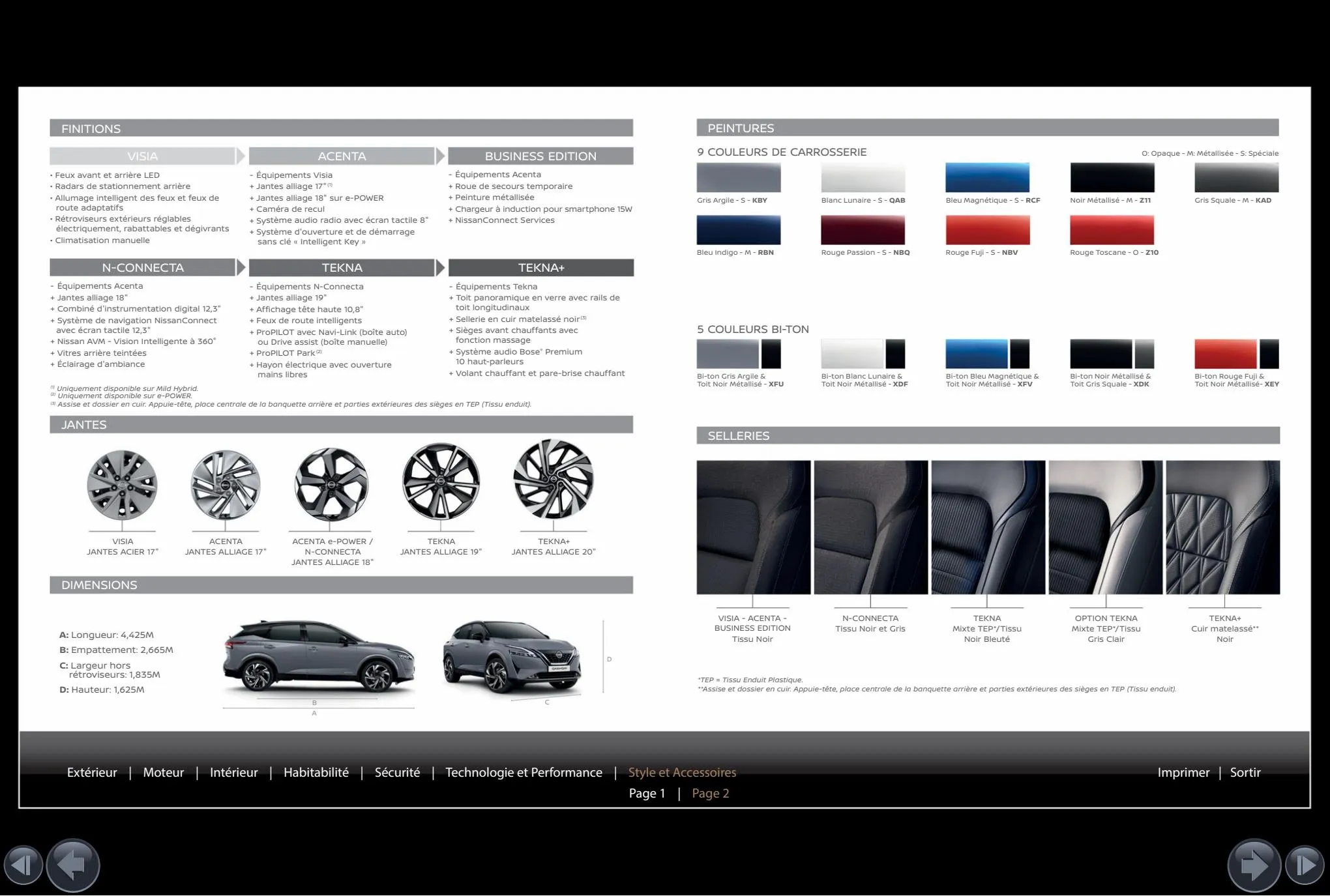Select Bleu Magnétique RCF paint swatch
Screen dimensions: 1330x896
pos(988,177)
